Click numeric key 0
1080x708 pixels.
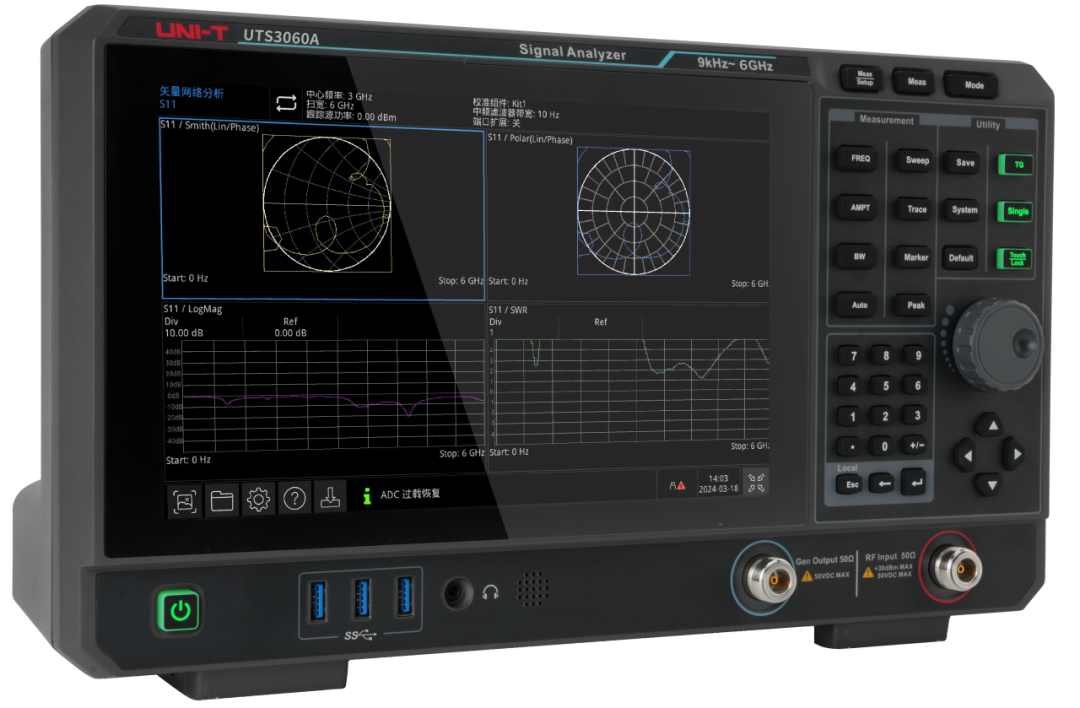point(884,446)
